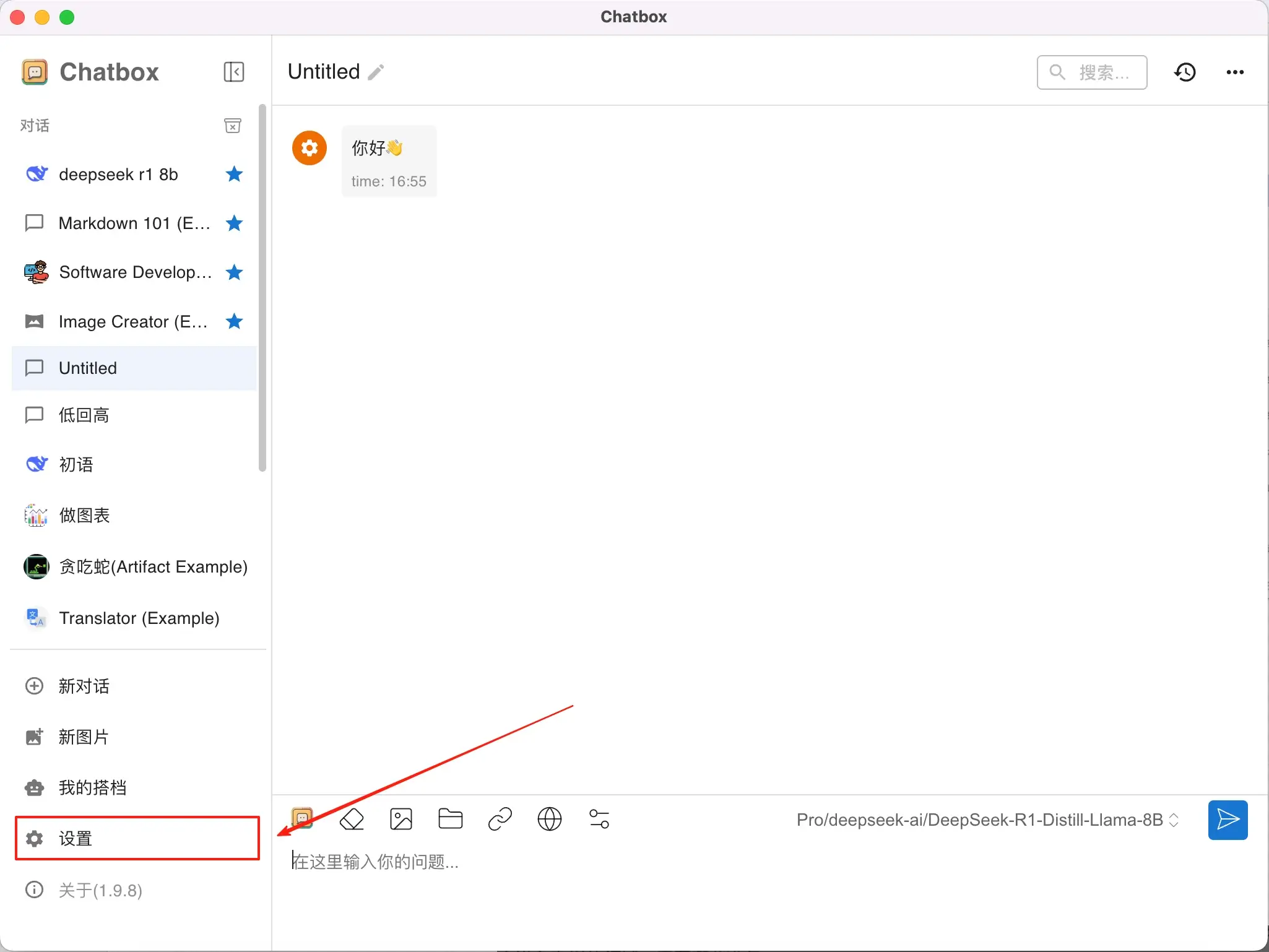Viewport: 1269px width, 952px height.
Task: Start a new chat with 新对话
Action: pyautogui.click(x=137, y=686)
